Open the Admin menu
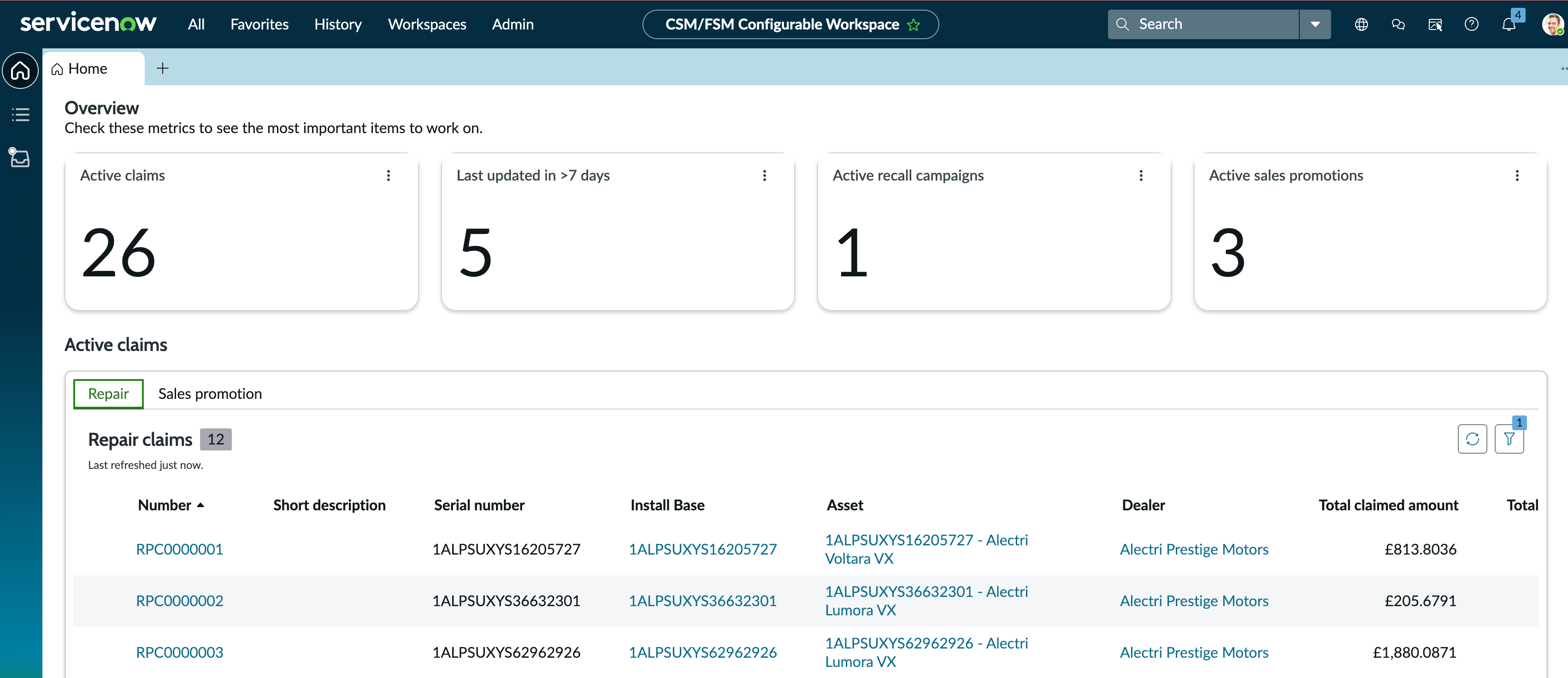1568x678 pixels. pyautogui.click(x=513, y=24)
